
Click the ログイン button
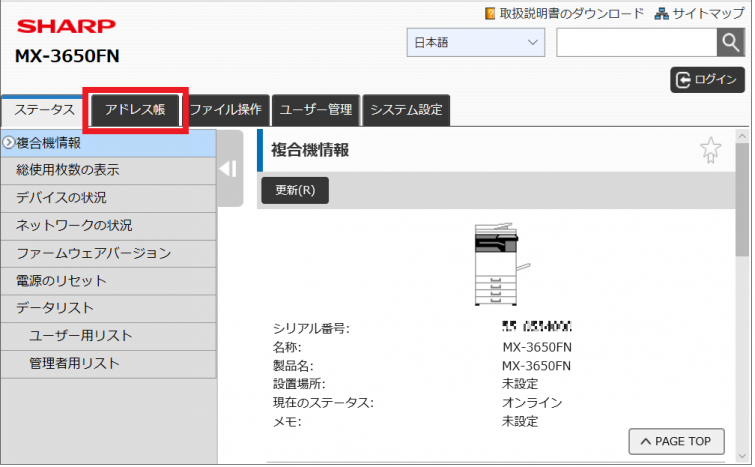707,79
